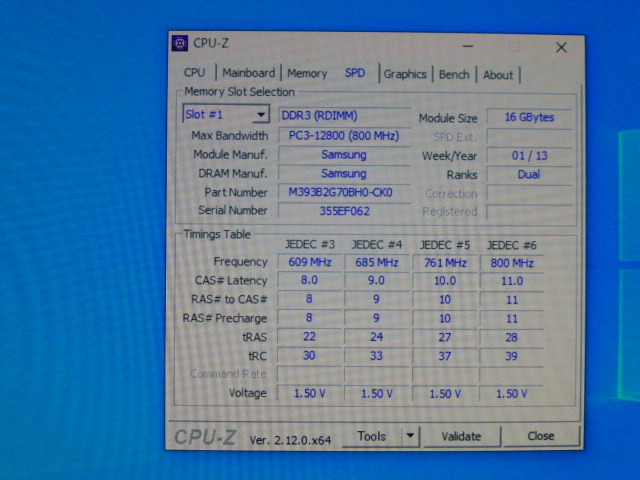Click the JEDEC #4 column header

point(377,245)
